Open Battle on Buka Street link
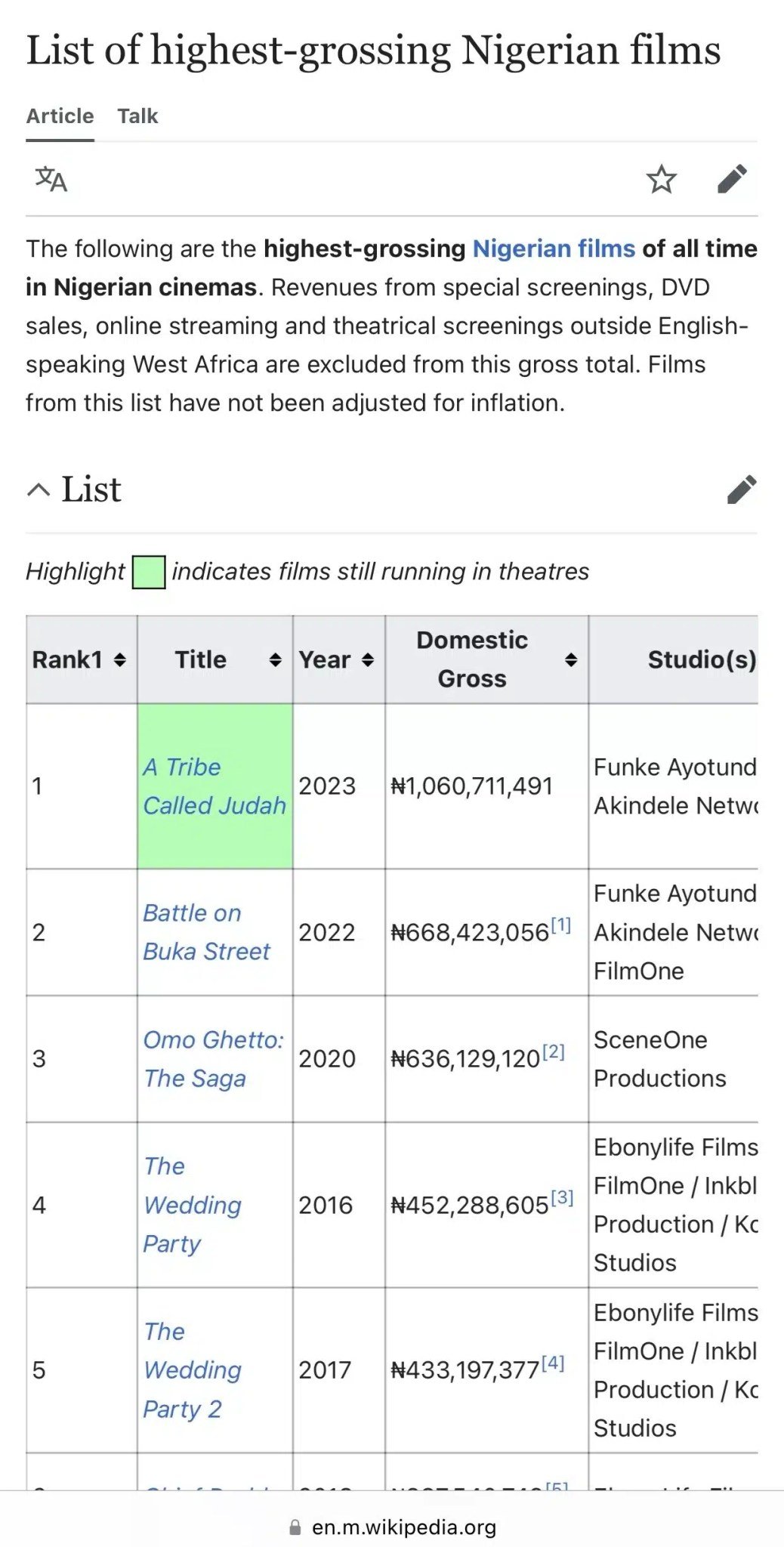The height and width of the screenshot is (1547, 784). point(206,932)
